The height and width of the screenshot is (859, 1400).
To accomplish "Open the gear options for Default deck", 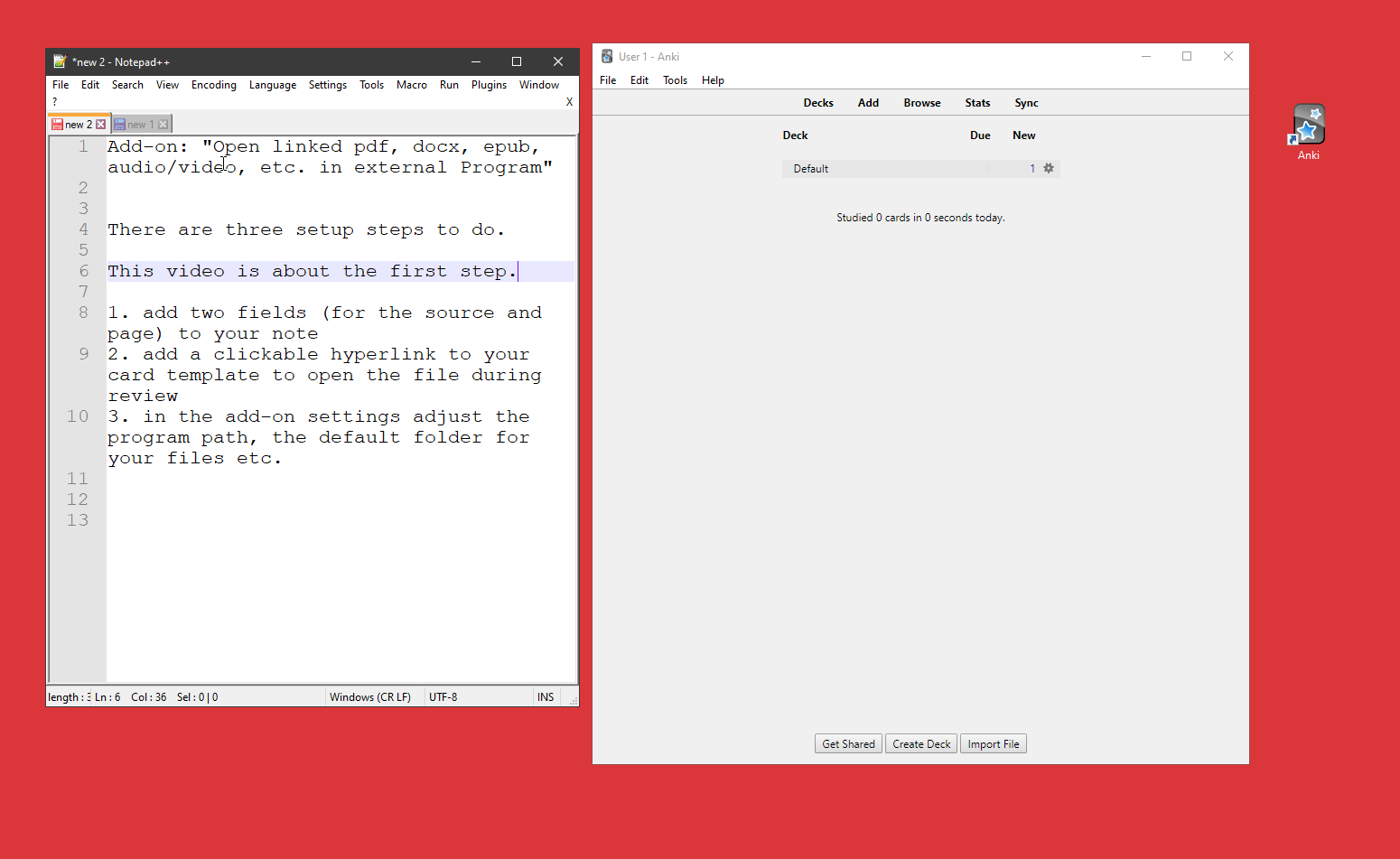I will point(1049,169).
